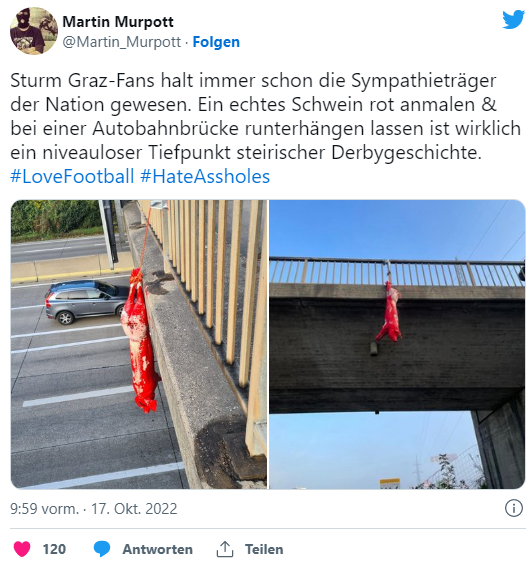Click the Twitter bird logo
The height and width of the screenshot is (565, 531).
click(513, 19)
